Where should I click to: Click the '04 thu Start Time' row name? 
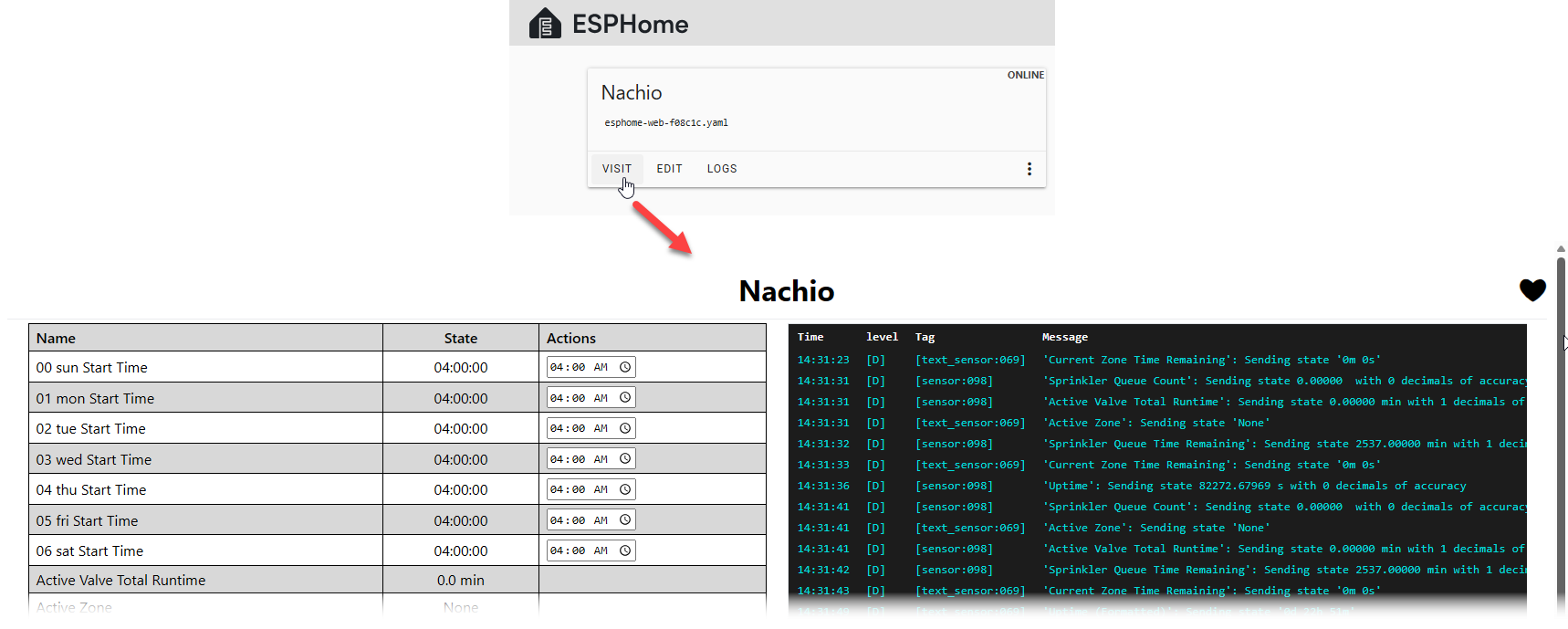pos(91,489)
